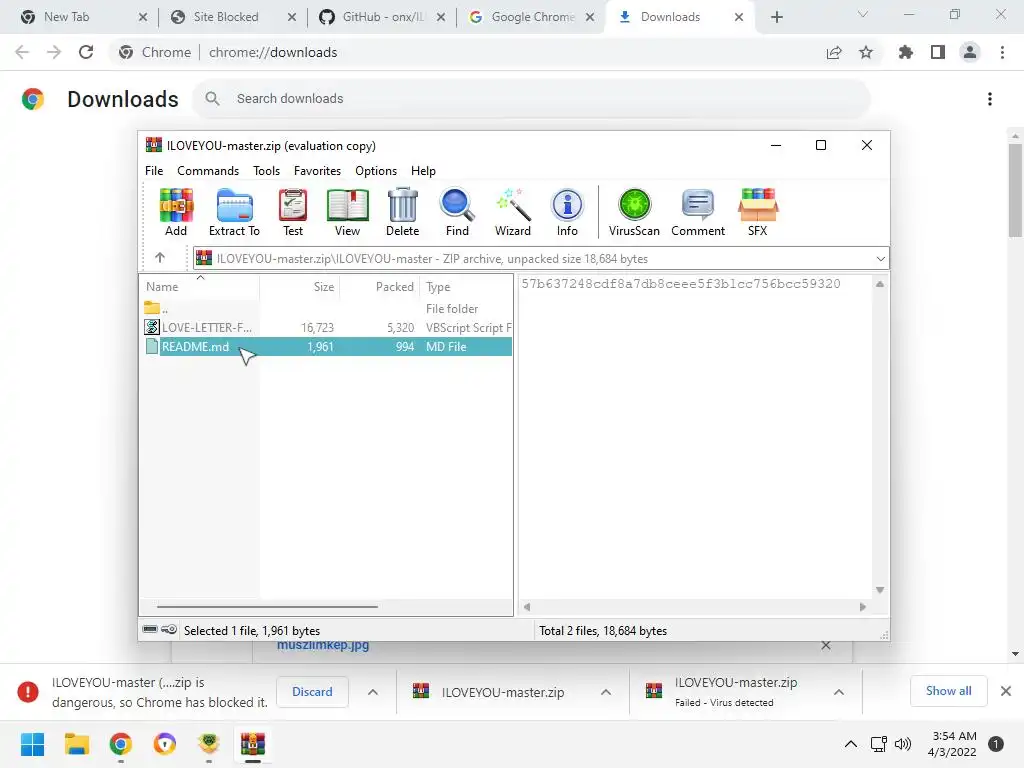Launch the Wizard tool
1024x768 pixels.
[x=513, y=212]
